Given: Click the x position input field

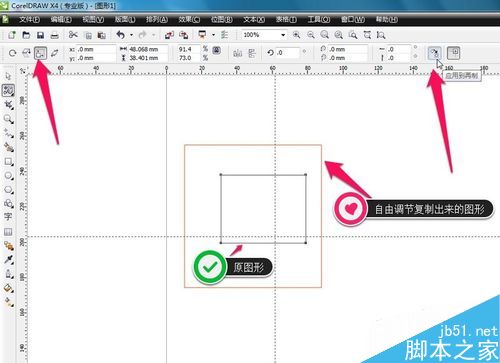Looking at the screenshot, I should (x=96, y=49).
